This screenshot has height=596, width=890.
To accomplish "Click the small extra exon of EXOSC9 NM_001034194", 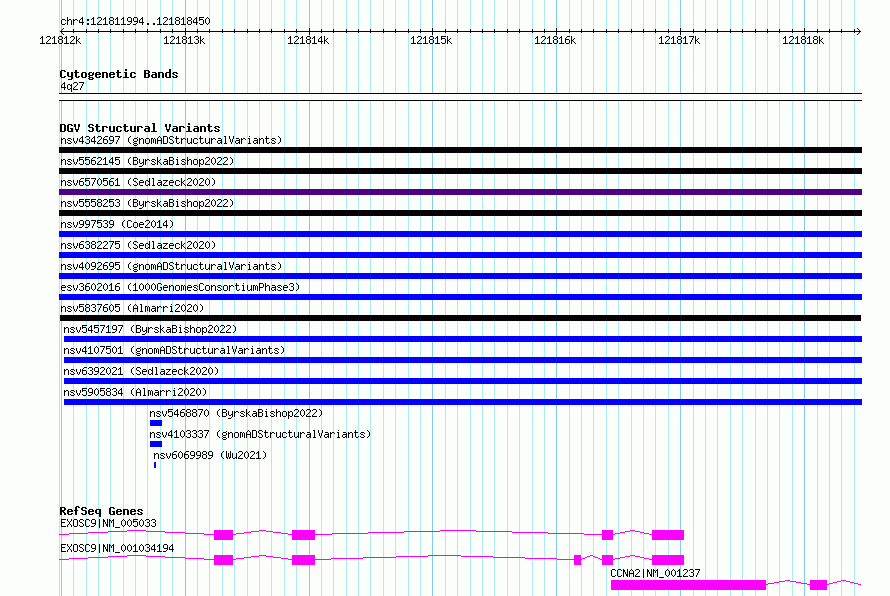I will pos(577,560).
